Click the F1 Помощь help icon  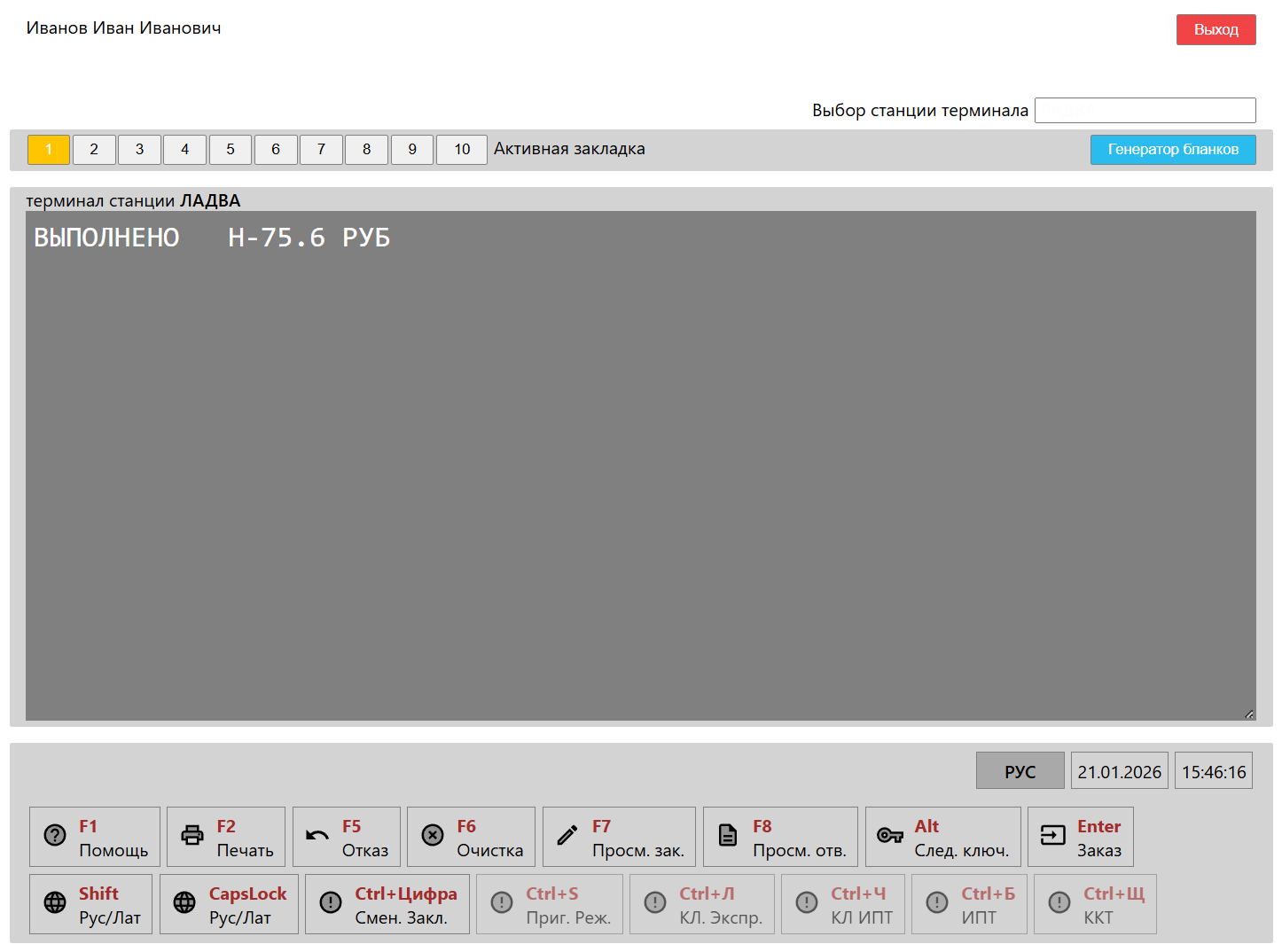pyautogui.click(x=55, y=836)
